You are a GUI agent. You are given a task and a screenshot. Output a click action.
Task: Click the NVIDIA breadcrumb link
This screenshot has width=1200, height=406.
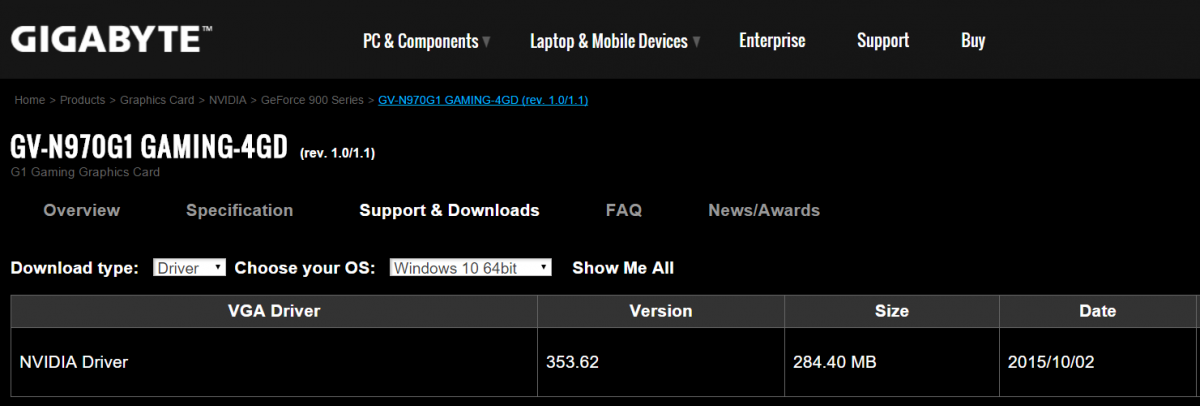point(228,100)
